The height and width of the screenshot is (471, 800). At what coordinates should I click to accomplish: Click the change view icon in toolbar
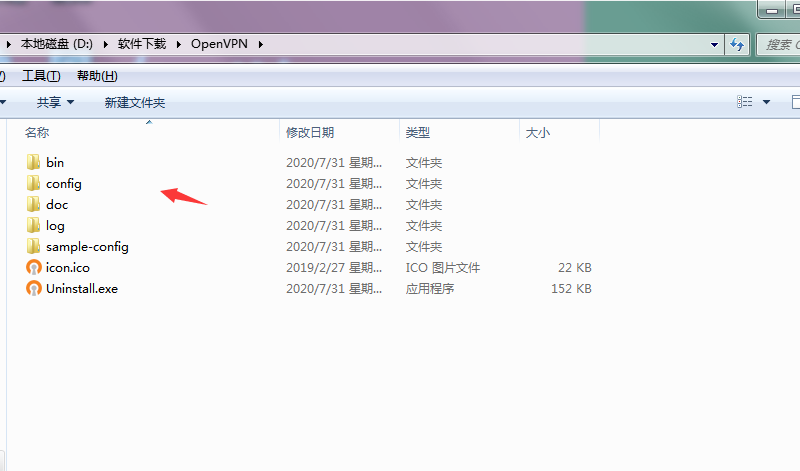(745, 102)
